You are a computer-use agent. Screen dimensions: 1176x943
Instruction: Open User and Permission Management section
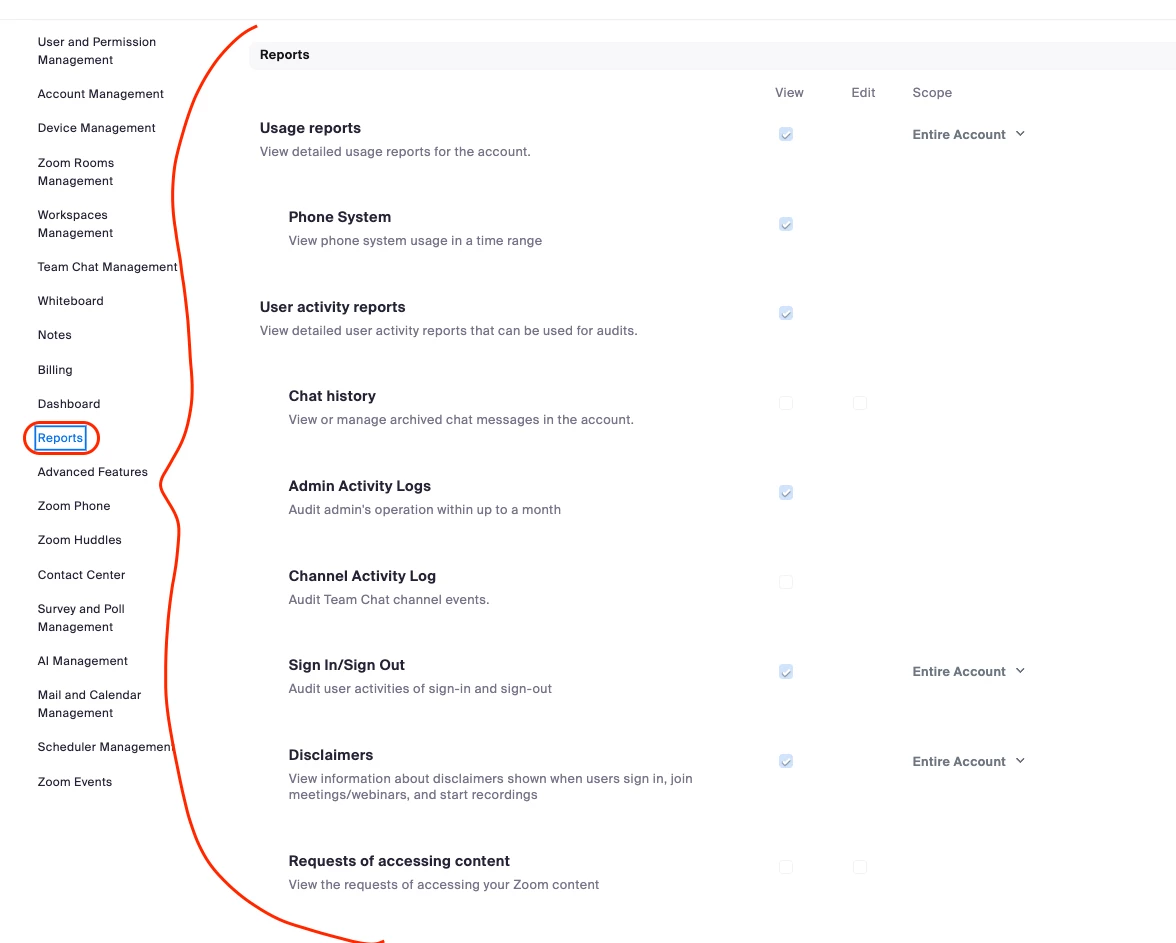pyautogui.click(x=97, y=51)
